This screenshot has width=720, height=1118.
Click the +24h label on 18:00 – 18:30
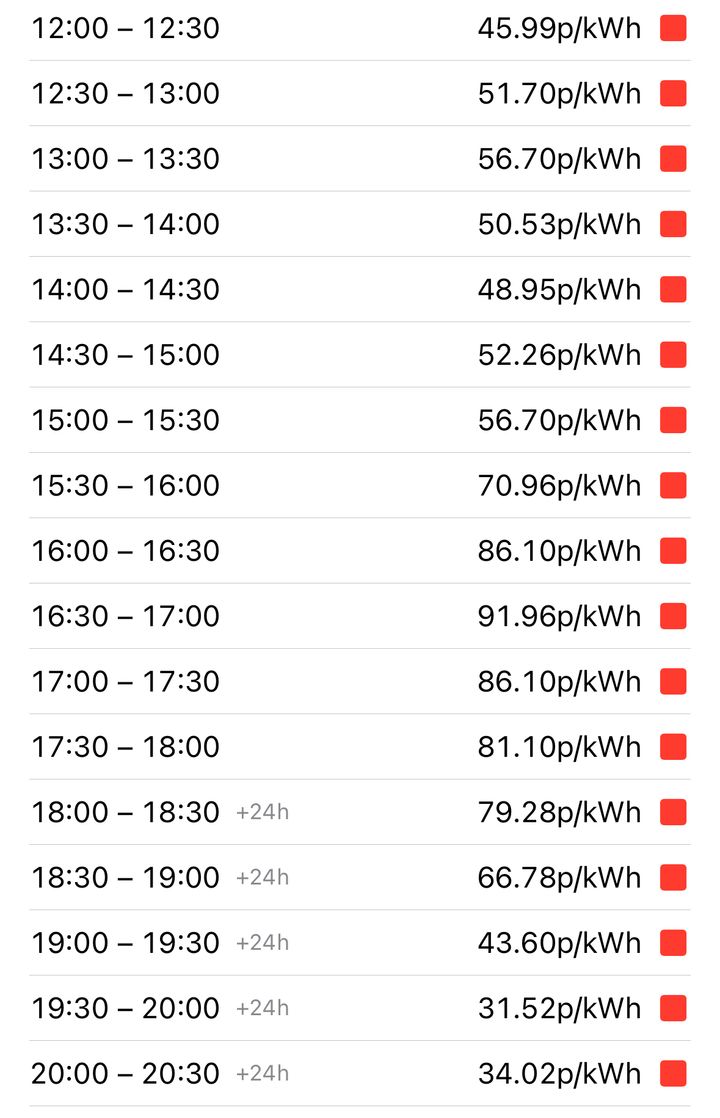pyautogui.click(x=262, y=812)
